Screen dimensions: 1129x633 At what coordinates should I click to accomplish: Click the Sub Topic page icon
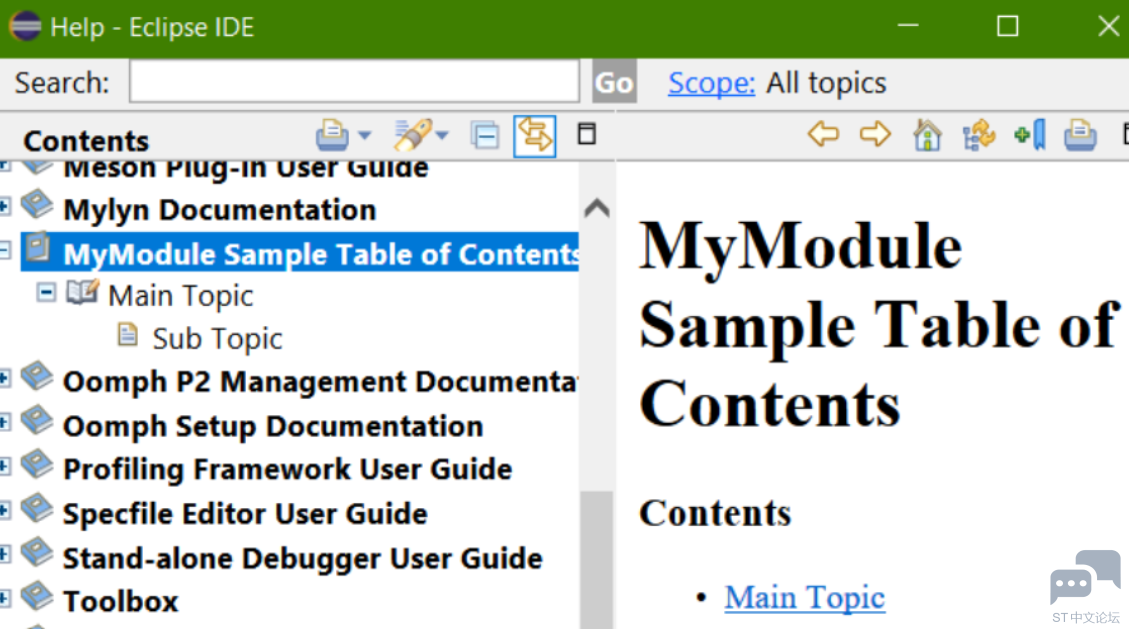127,334
